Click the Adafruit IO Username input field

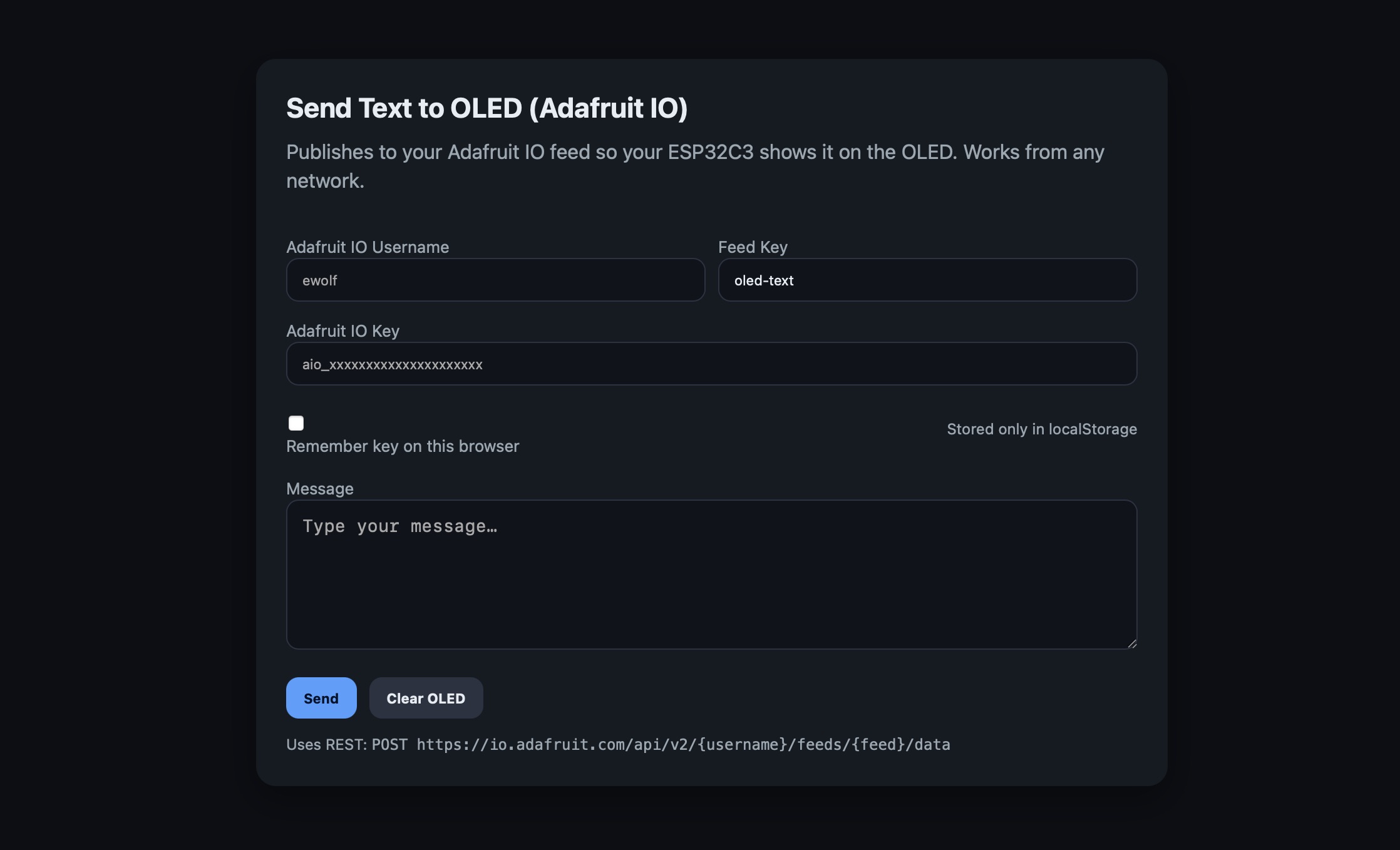[x=495, y=280]
